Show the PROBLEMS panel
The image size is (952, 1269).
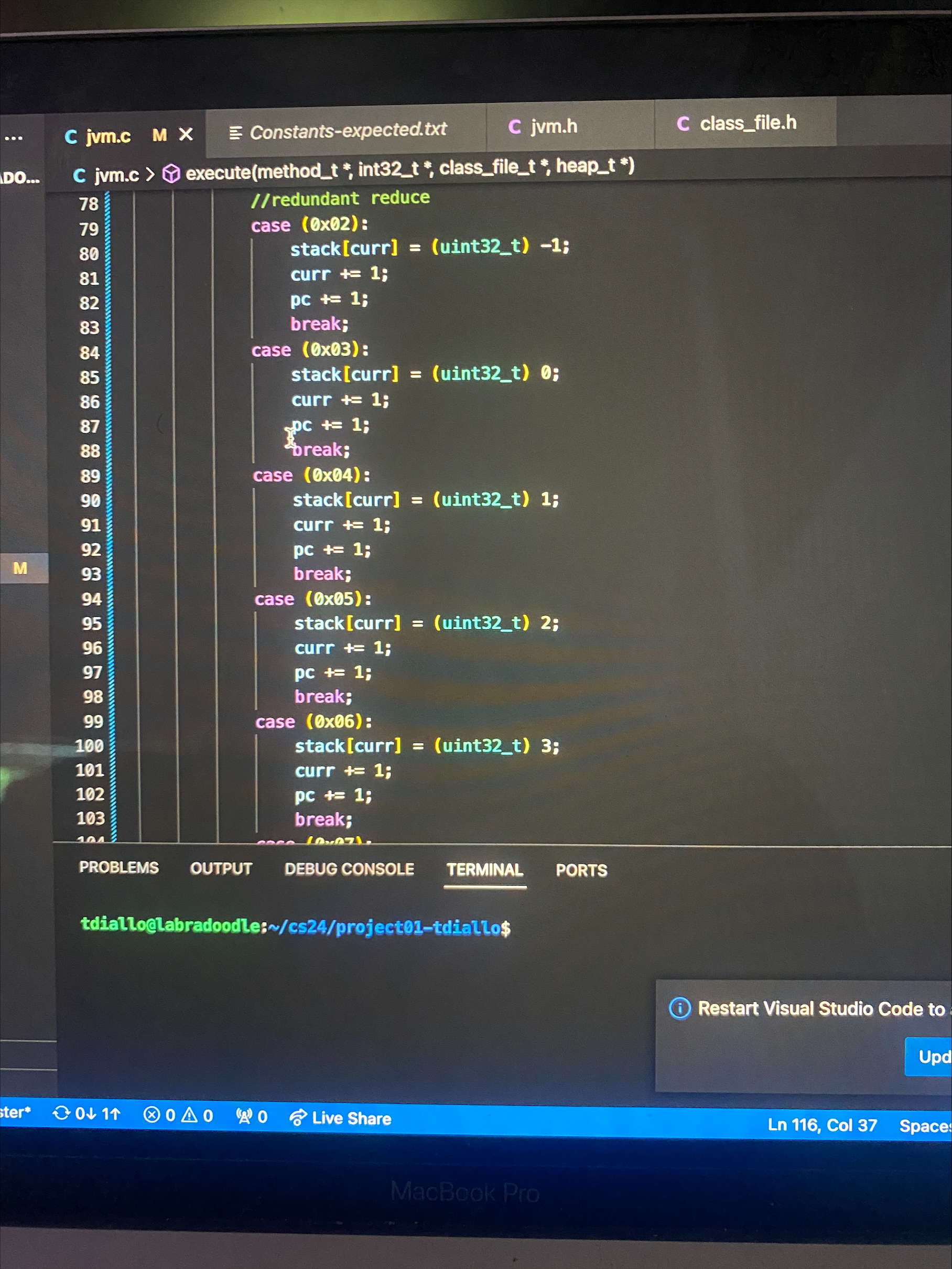(x=118, y=867)
